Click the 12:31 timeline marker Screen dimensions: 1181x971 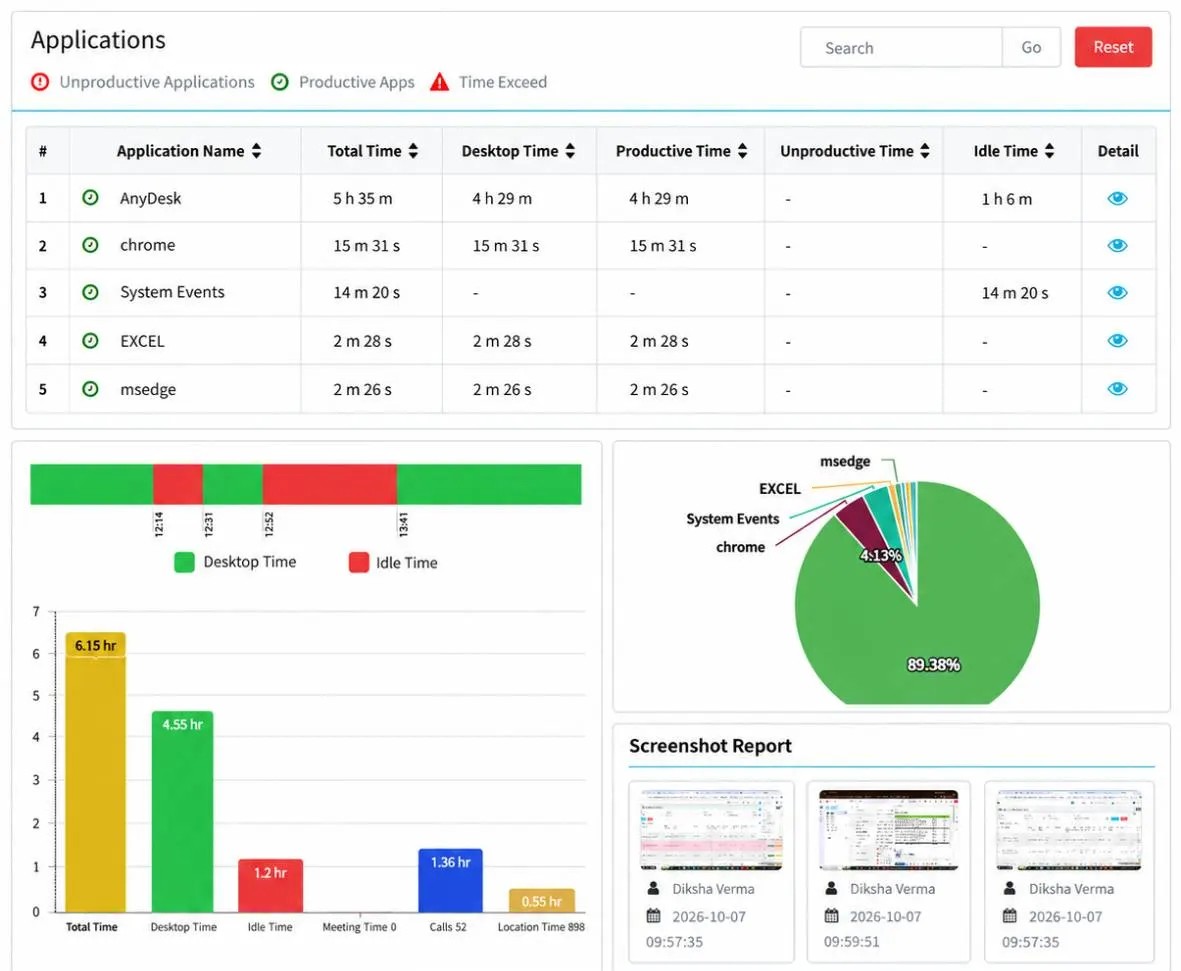209,524
